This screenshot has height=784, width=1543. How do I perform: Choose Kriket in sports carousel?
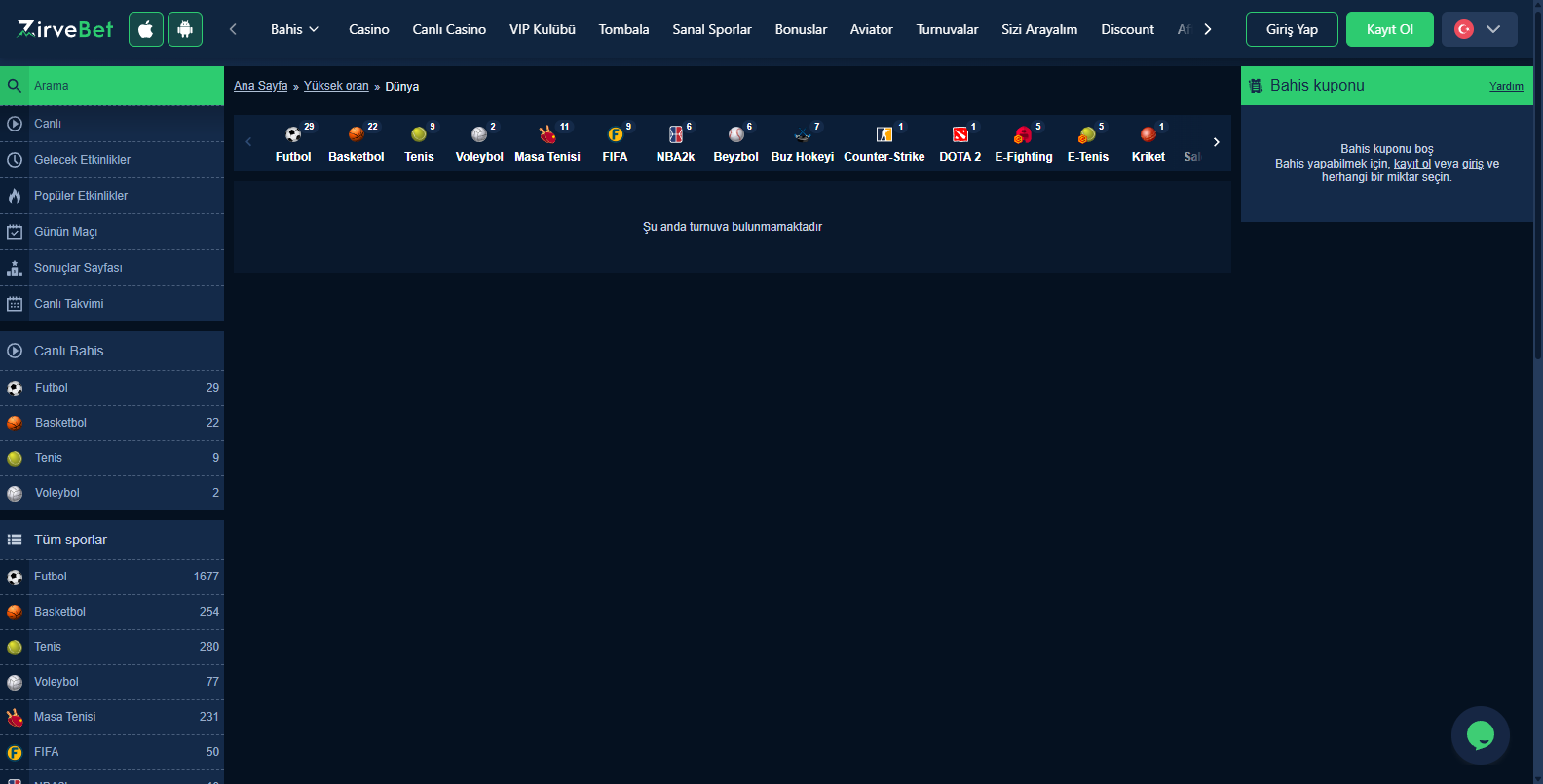pos(1148,143)
